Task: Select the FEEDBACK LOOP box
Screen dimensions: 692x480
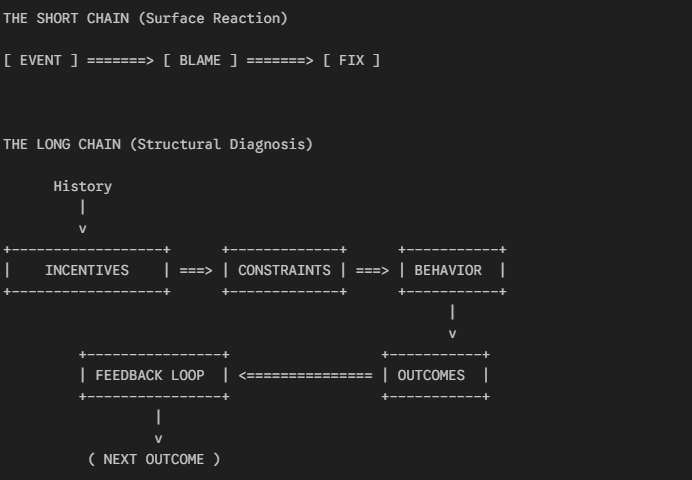Action: (x=153, y=375)
